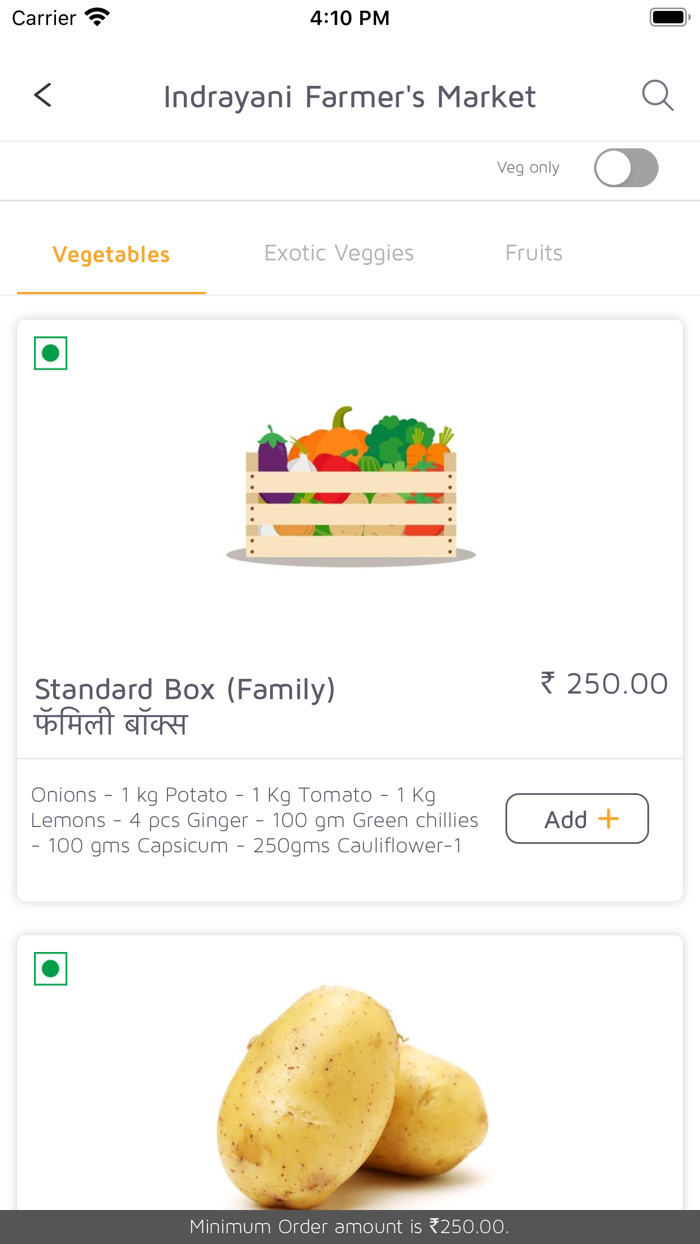Tap the rupee symbol beside 250.00 price
This screenshot has width=700, height=1244.
(548, 683)
